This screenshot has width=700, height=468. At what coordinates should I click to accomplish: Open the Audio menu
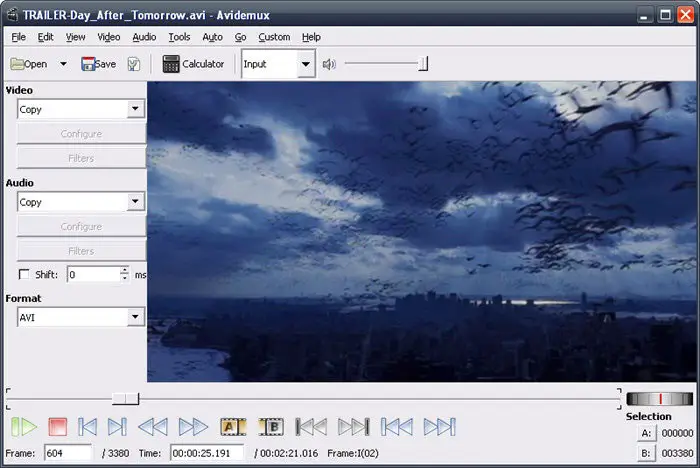point(144,37)
